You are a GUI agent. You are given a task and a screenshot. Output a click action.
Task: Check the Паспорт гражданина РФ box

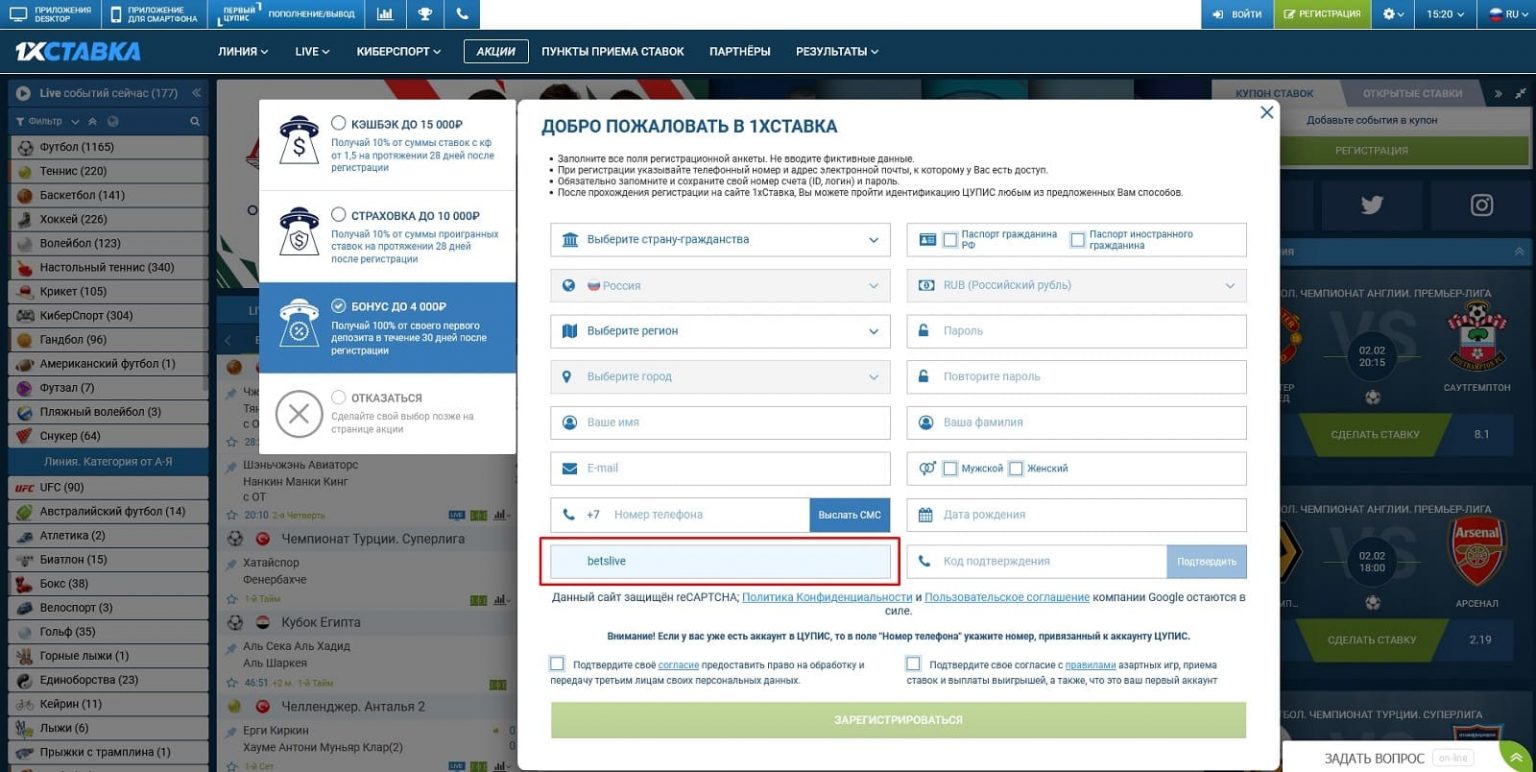tap(950, 239)
